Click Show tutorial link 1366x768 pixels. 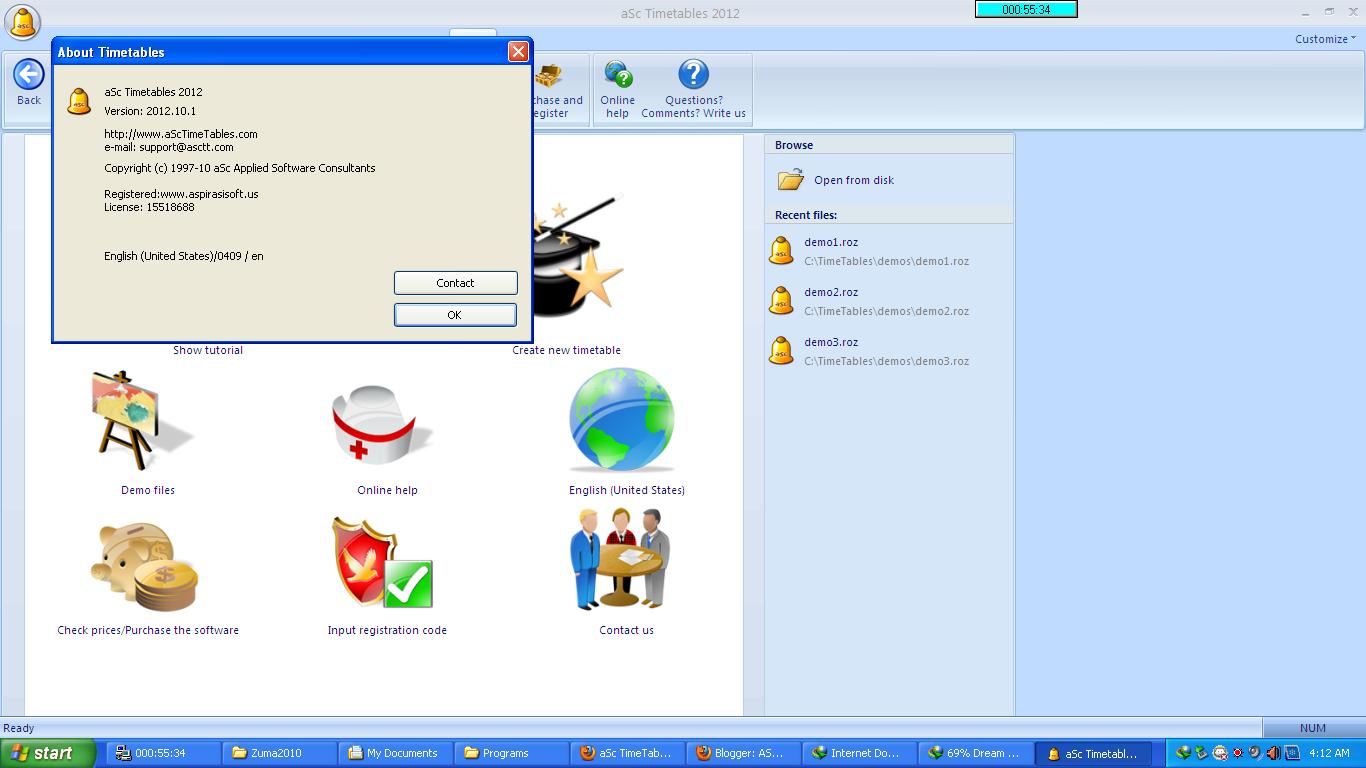pos(208,350)
